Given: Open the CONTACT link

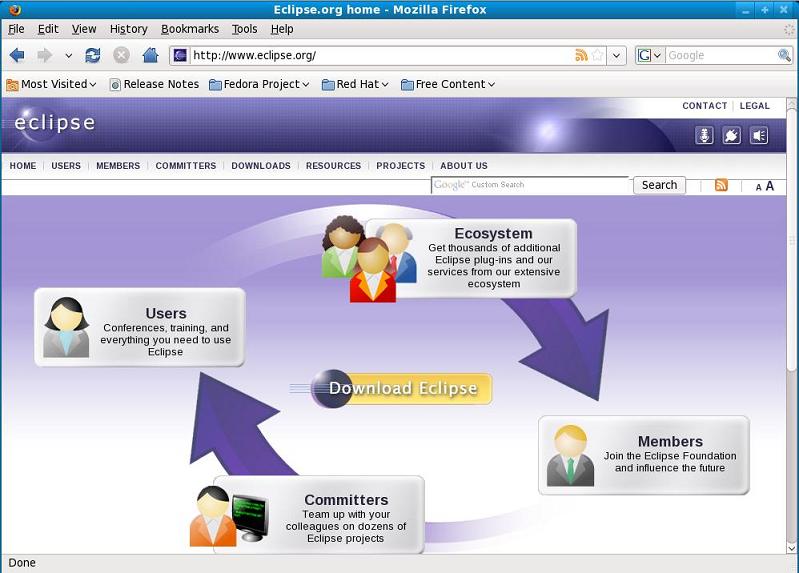Looking at the screenshot, I should (704, 106).
